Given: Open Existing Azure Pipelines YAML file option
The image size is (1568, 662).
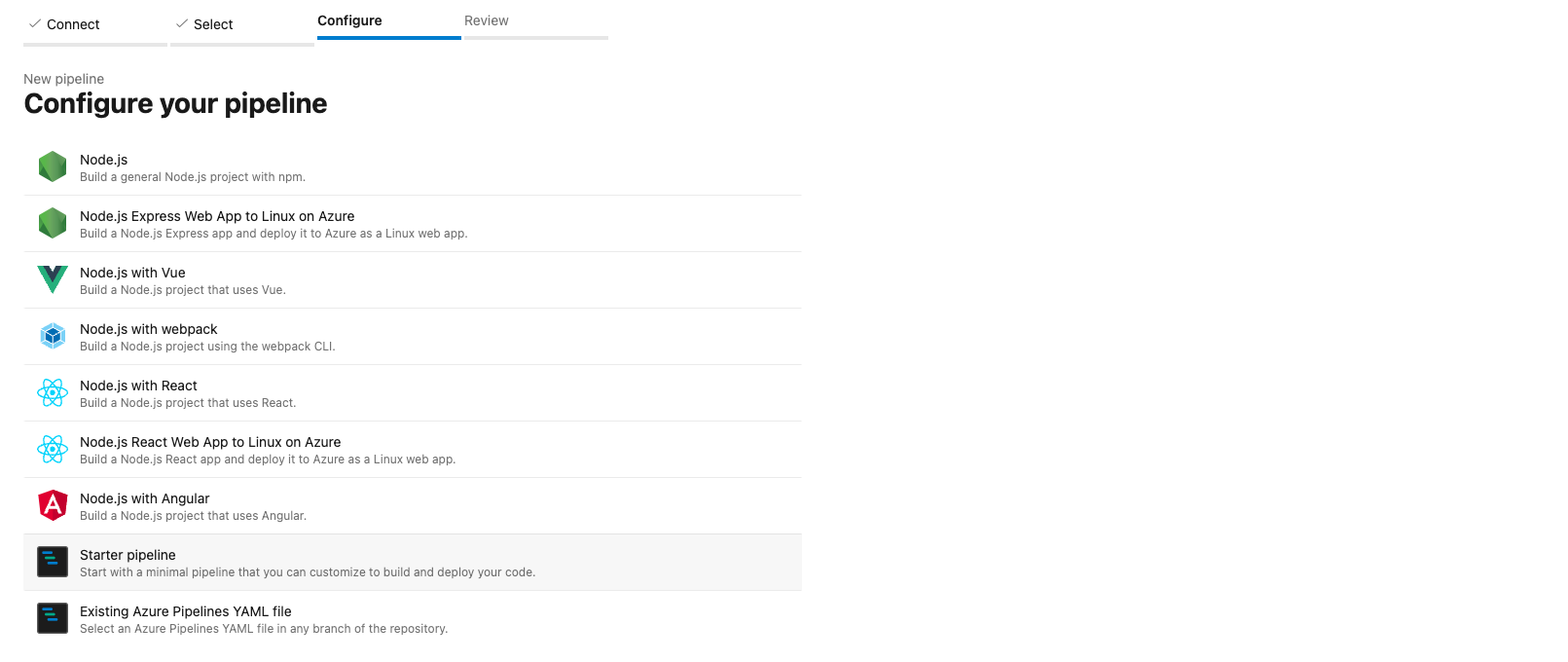Looking at the screenshot, I should 413,619.
